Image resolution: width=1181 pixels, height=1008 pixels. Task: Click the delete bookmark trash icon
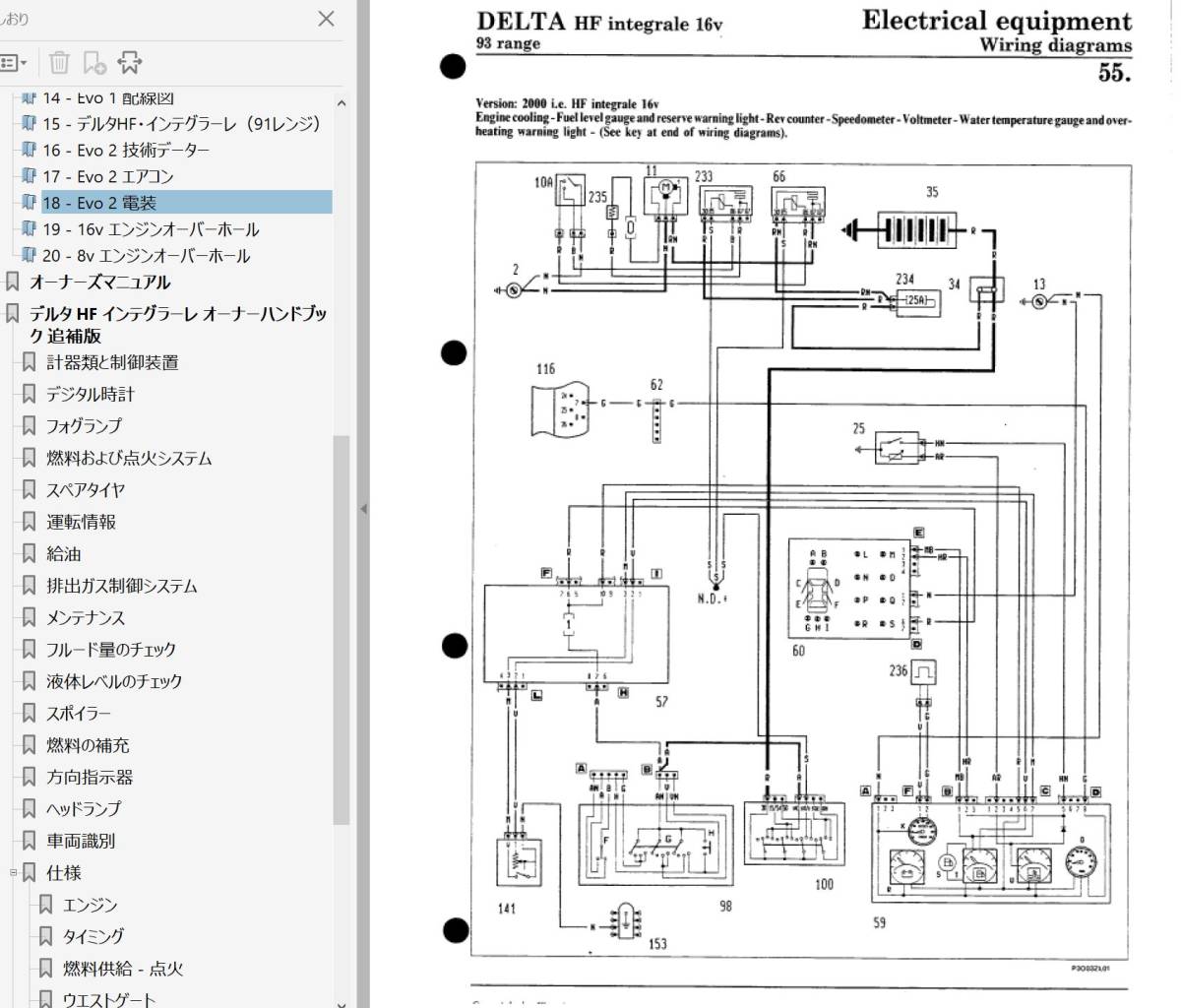59,63
